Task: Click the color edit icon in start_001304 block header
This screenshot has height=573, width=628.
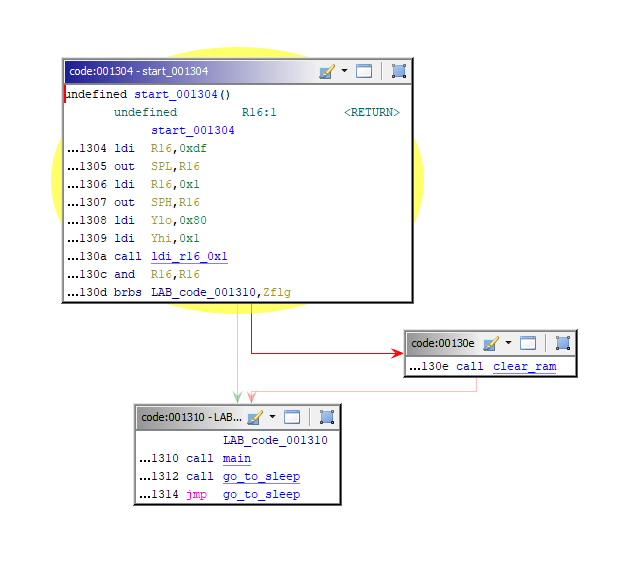Action: coord(326,72)
